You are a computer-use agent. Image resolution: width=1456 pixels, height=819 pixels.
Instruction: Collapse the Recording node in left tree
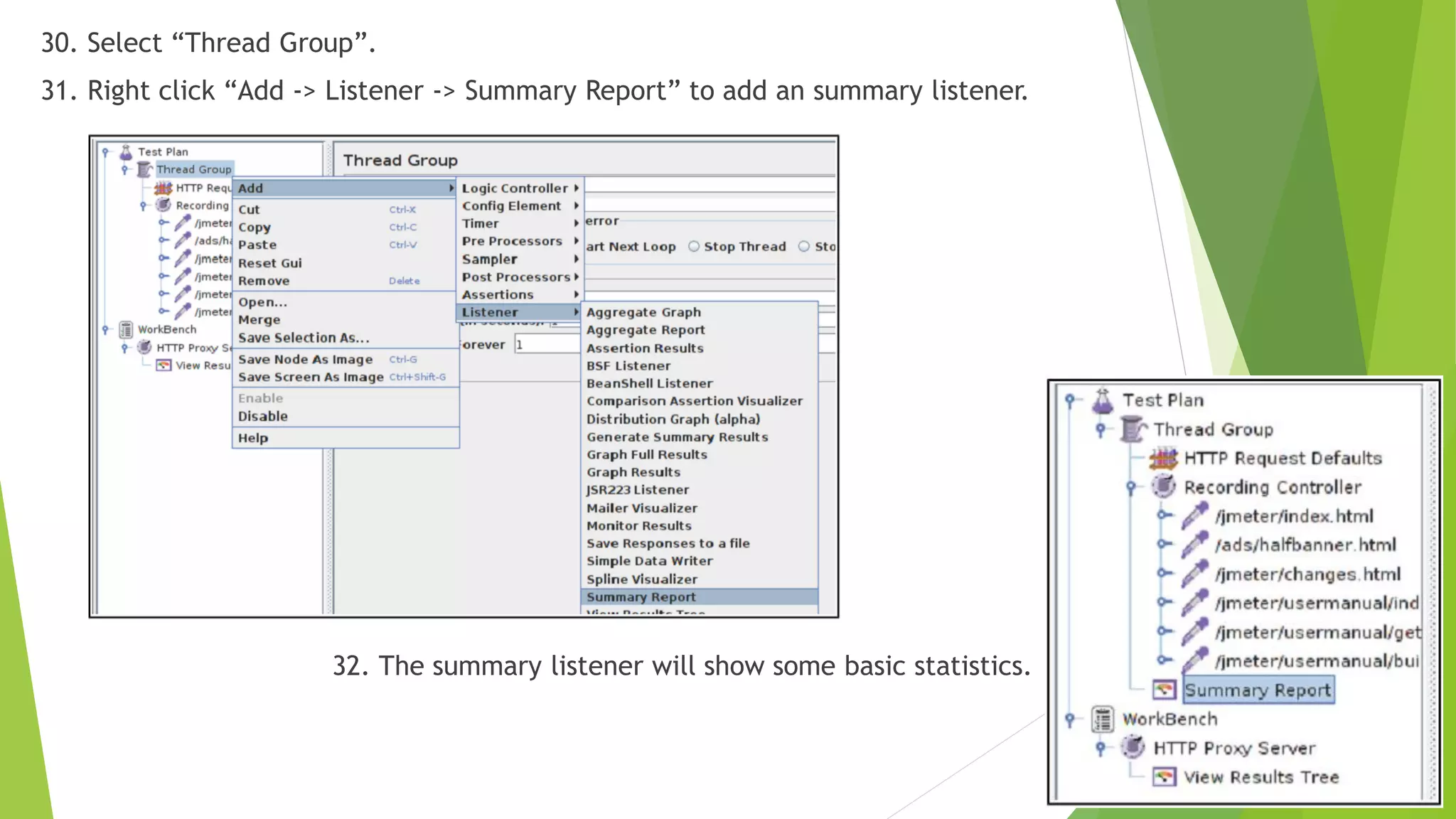click(144, 205)
